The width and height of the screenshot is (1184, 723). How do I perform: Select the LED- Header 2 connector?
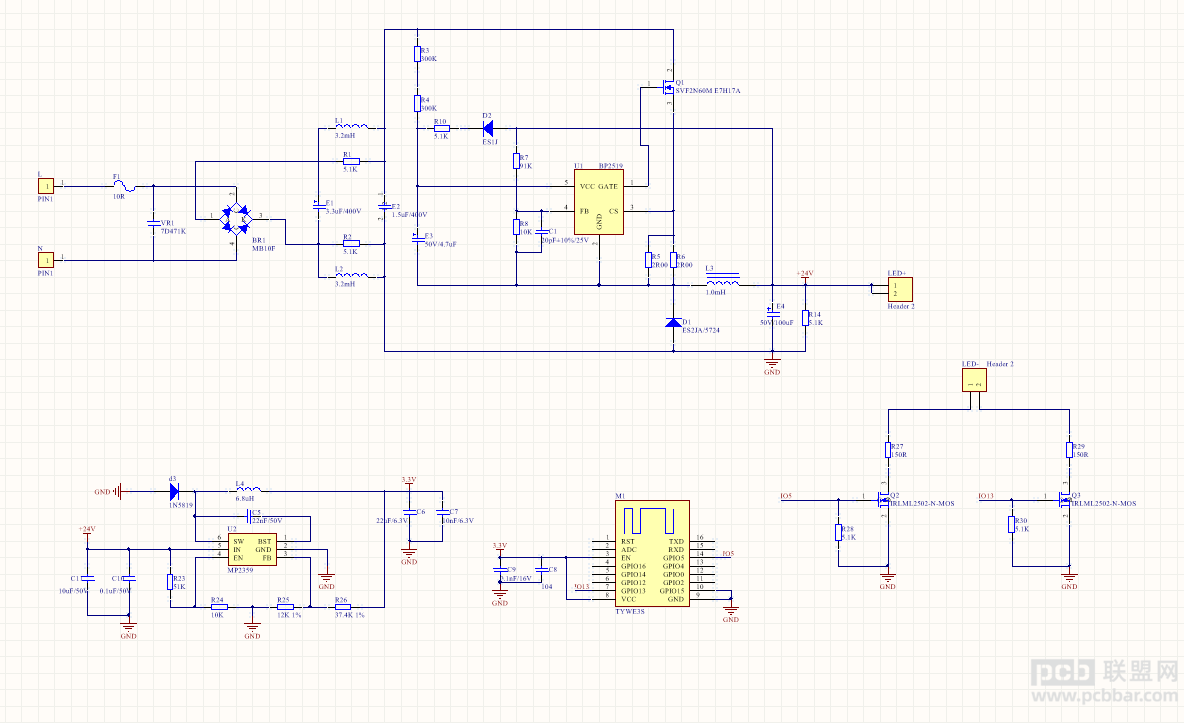(974, 380)
